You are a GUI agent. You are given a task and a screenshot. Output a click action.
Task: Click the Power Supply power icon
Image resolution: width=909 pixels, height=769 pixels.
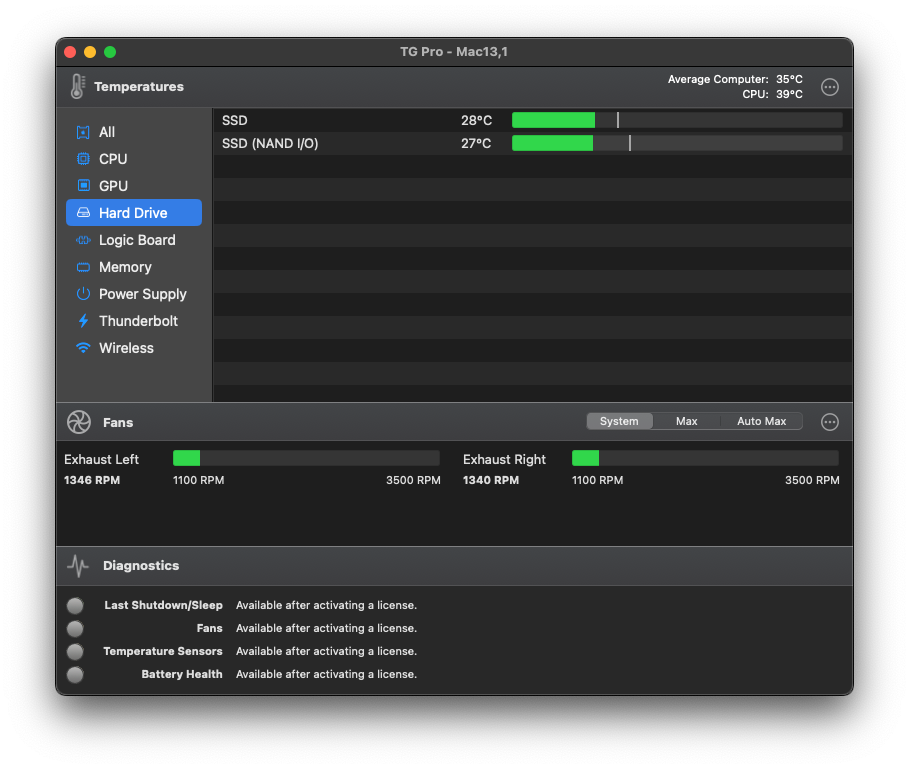83,294
